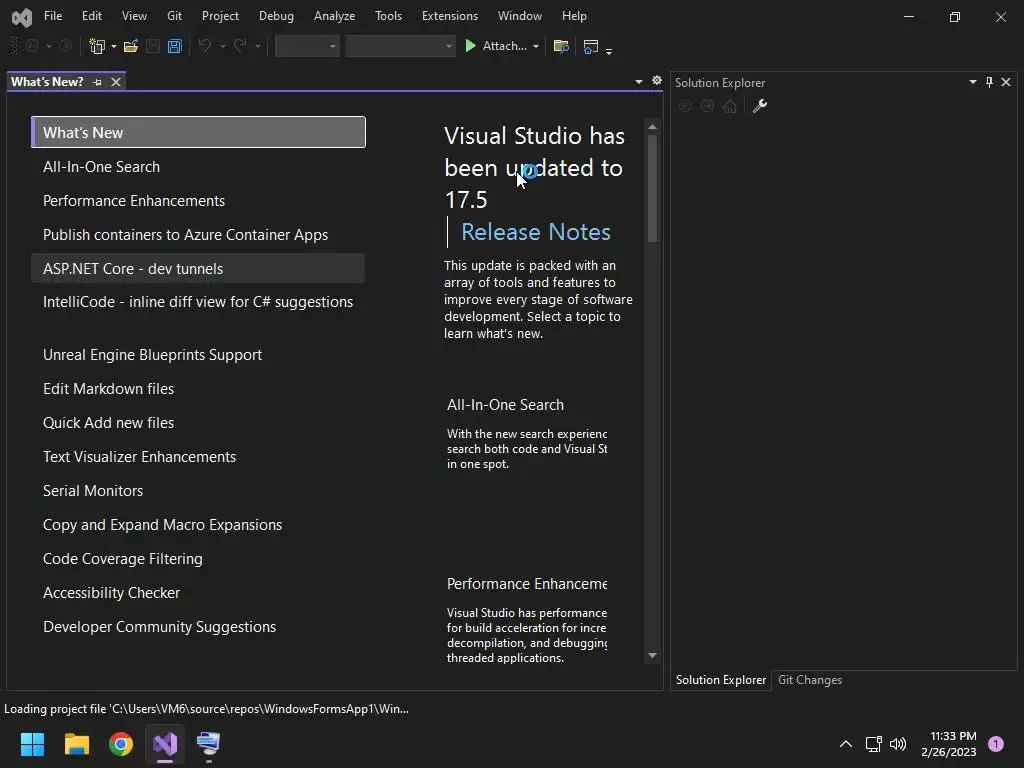This screenshot has height=768, width=1024.
Task: Open the Release Notes link
Action: (x=536, y=232)
